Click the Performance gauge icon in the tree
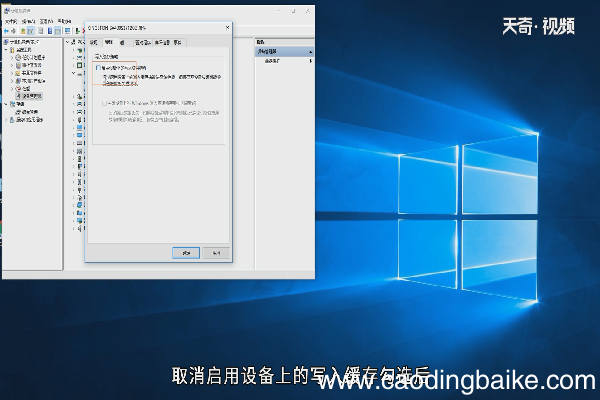This screenshot has height=400, width=600. (18, 88)
